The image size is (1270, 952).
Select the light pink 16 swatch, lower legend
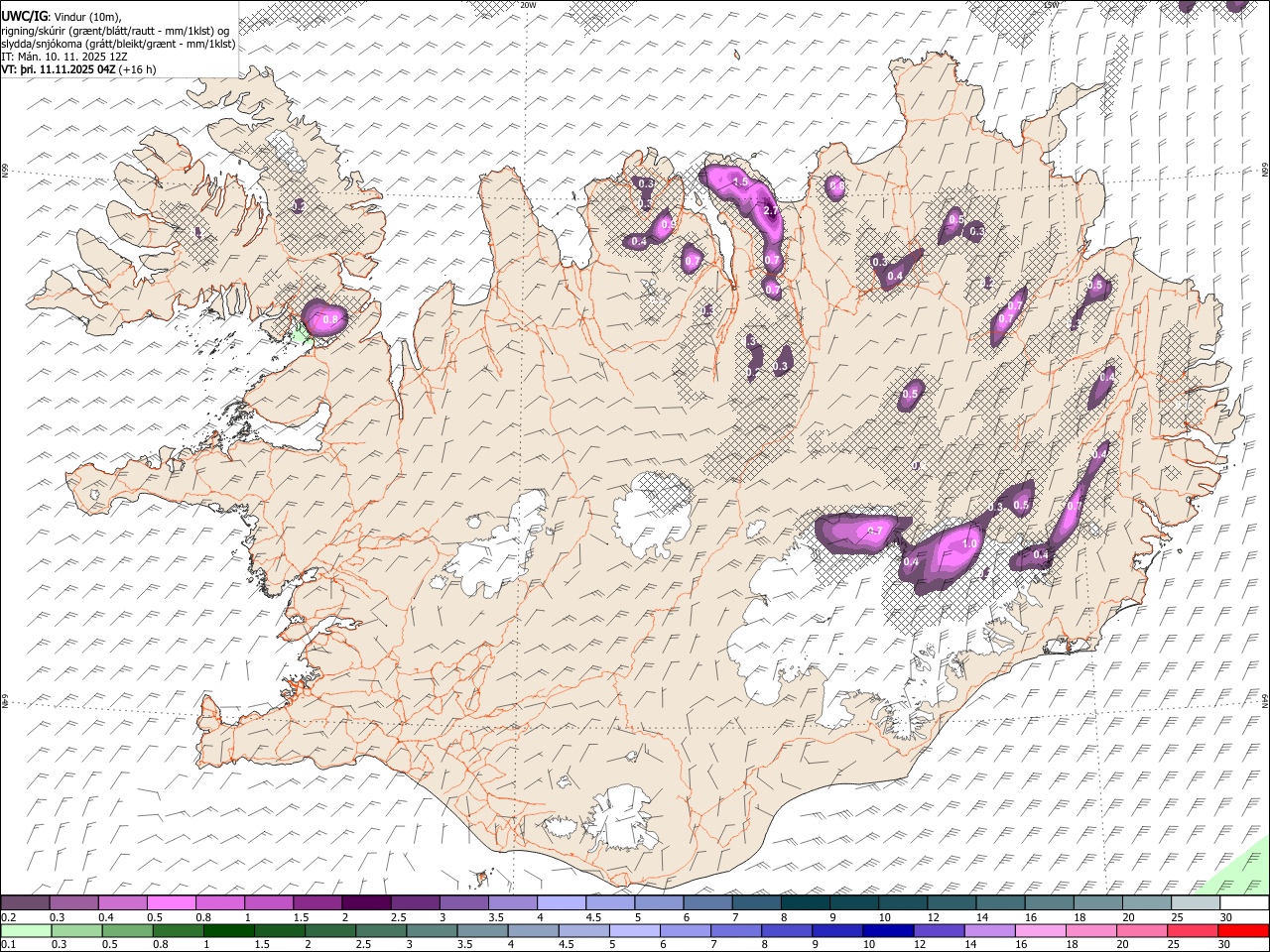[1040, 931]
